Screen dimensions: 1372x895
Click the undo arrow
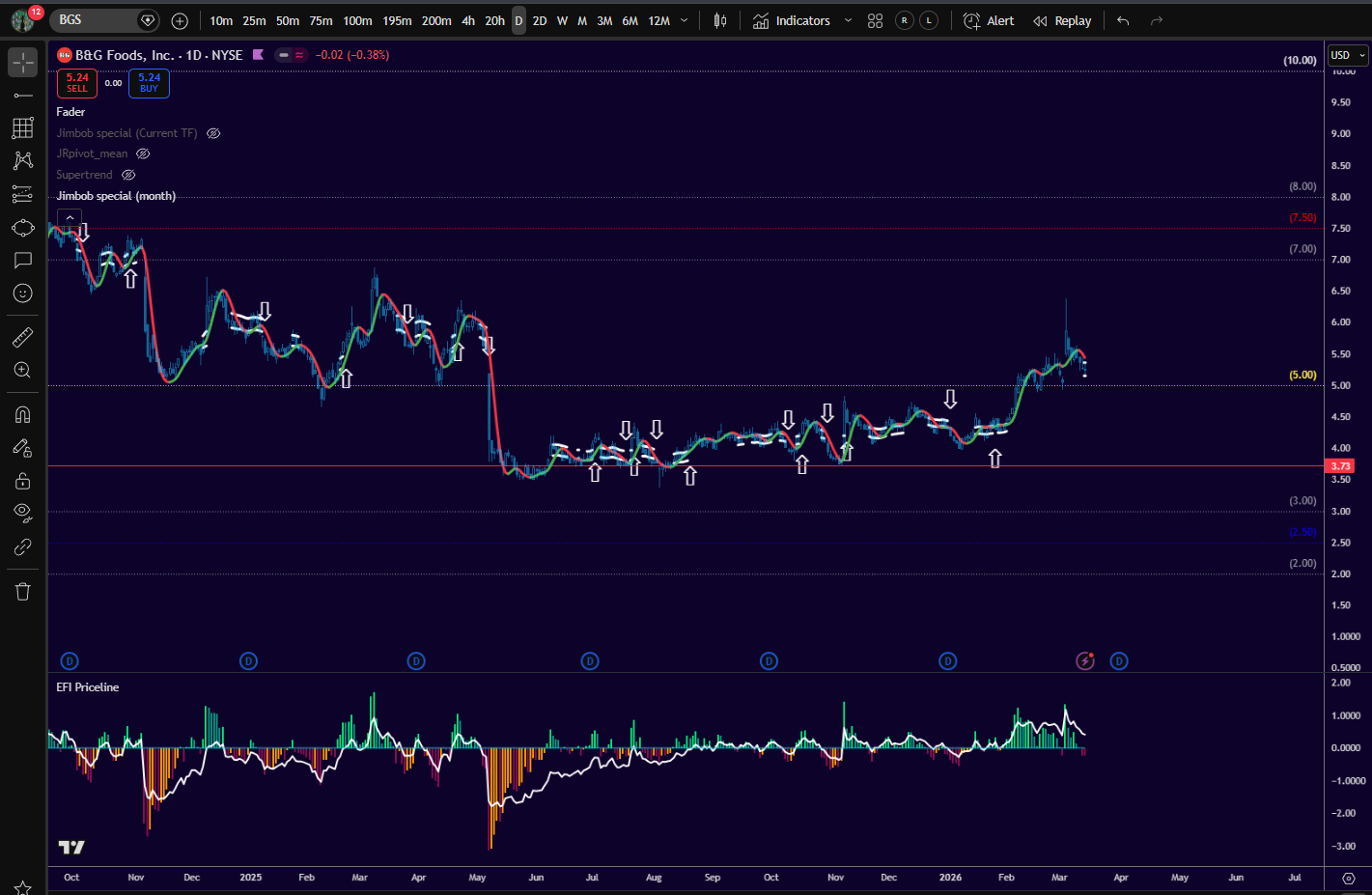pyautogui.click(x=1123, y=20)
